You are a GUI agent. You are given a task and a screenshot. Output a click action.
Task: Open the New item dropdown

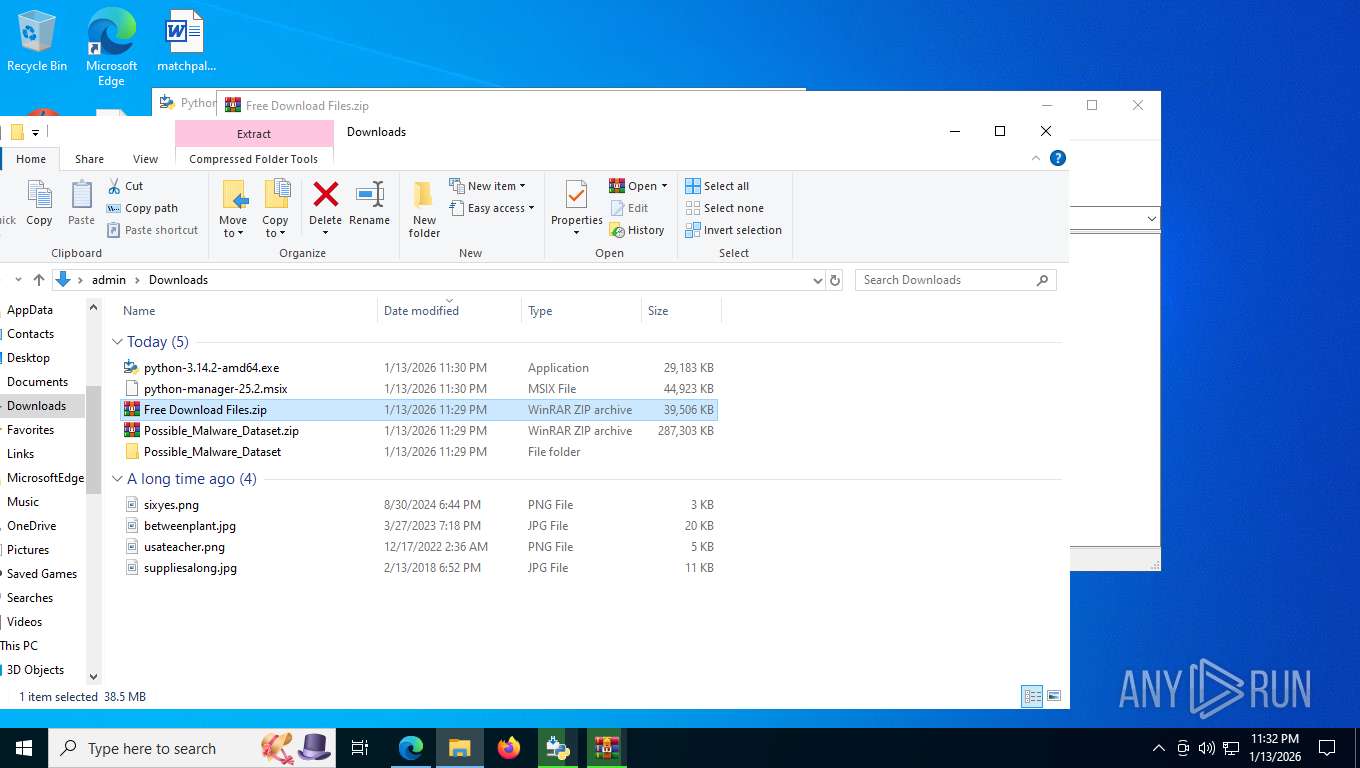(x=488, y=186)
